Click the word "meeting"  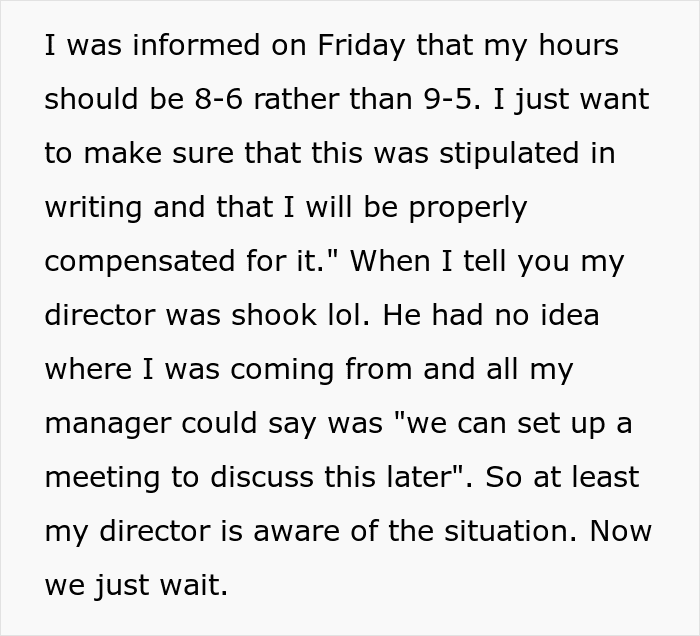click(102, 478)
